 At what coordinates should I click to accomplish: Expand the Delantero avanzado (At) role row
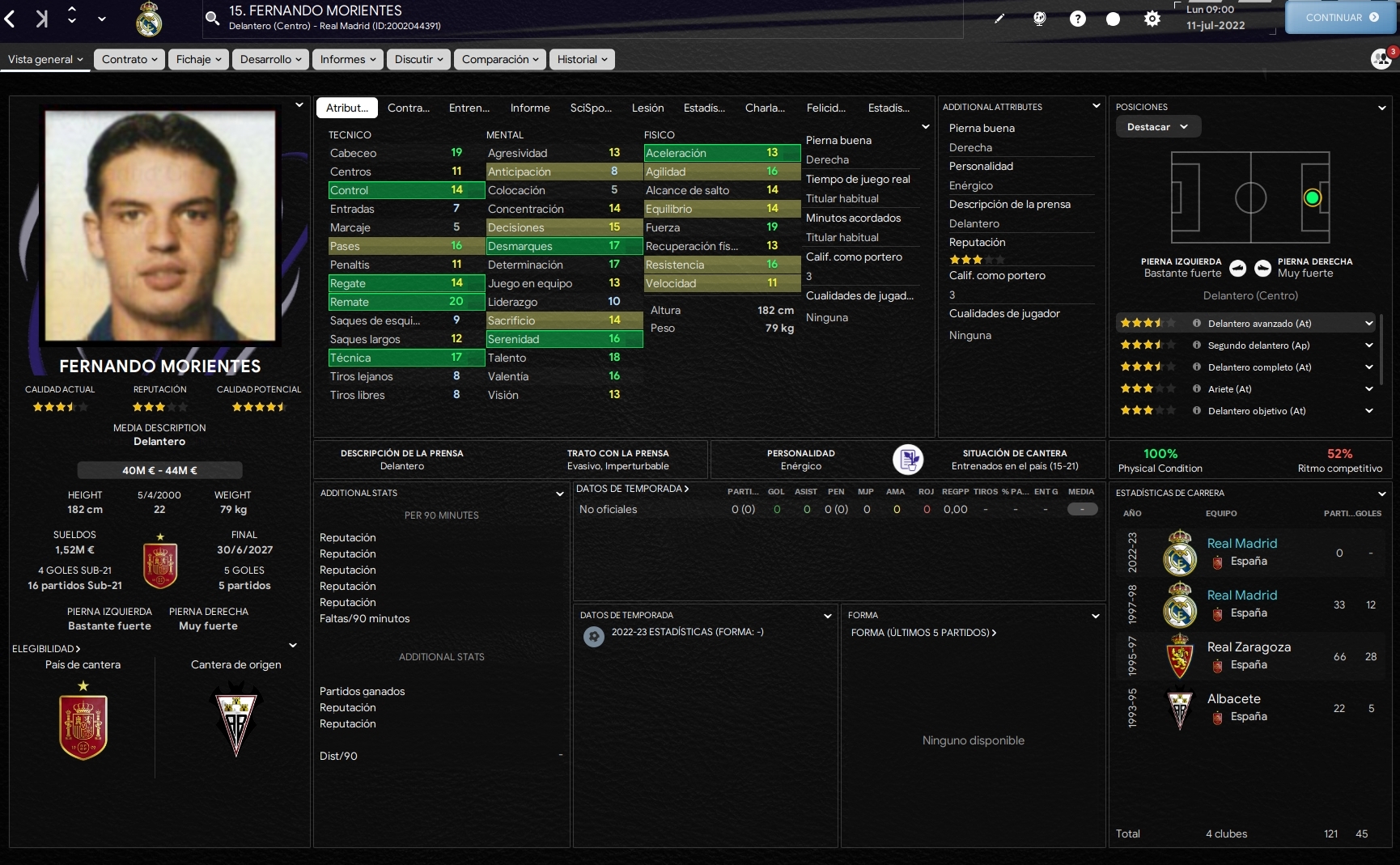tap(1369, 324)
